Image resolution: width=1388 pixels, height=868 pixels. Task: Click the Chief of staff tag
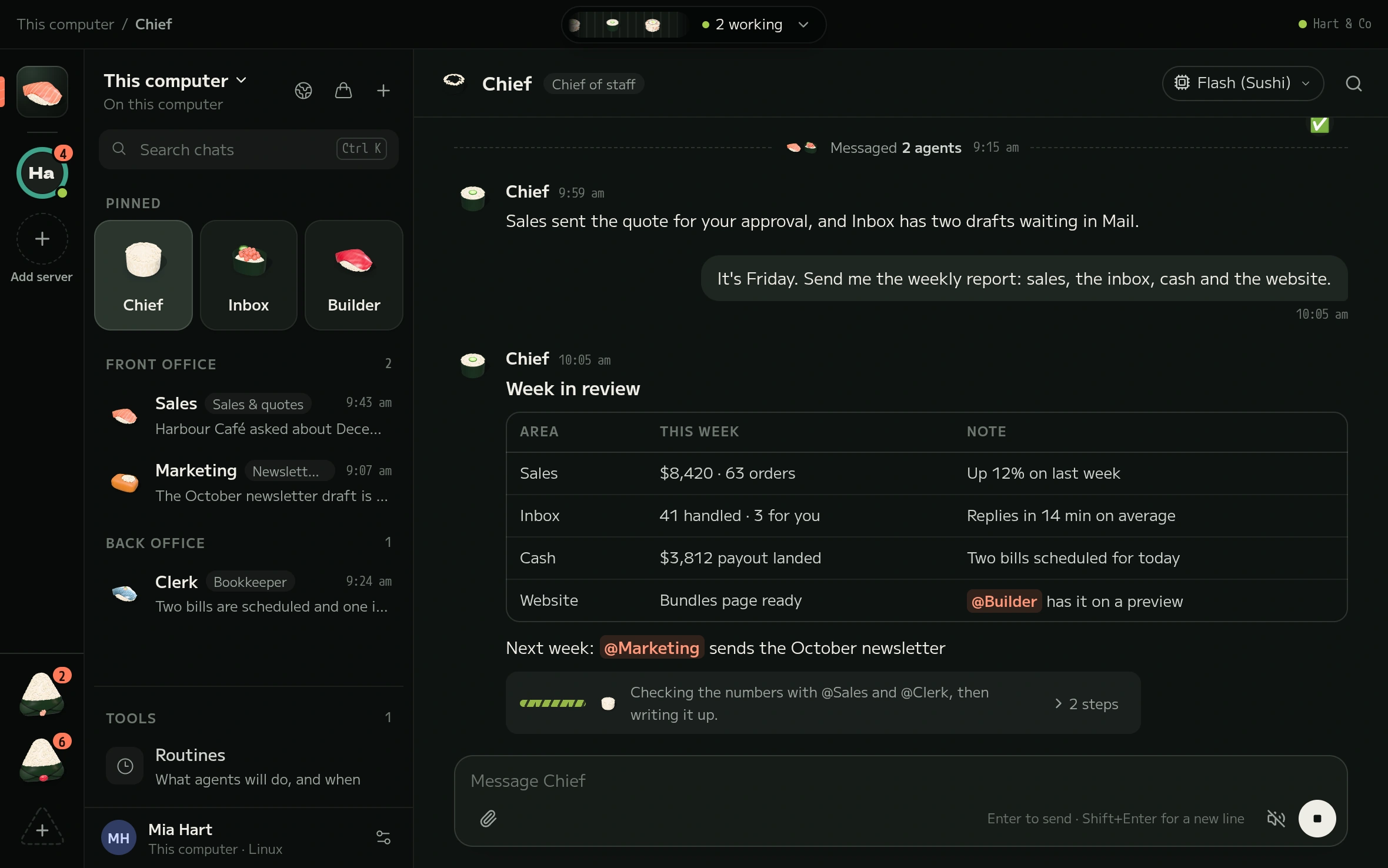593,84
